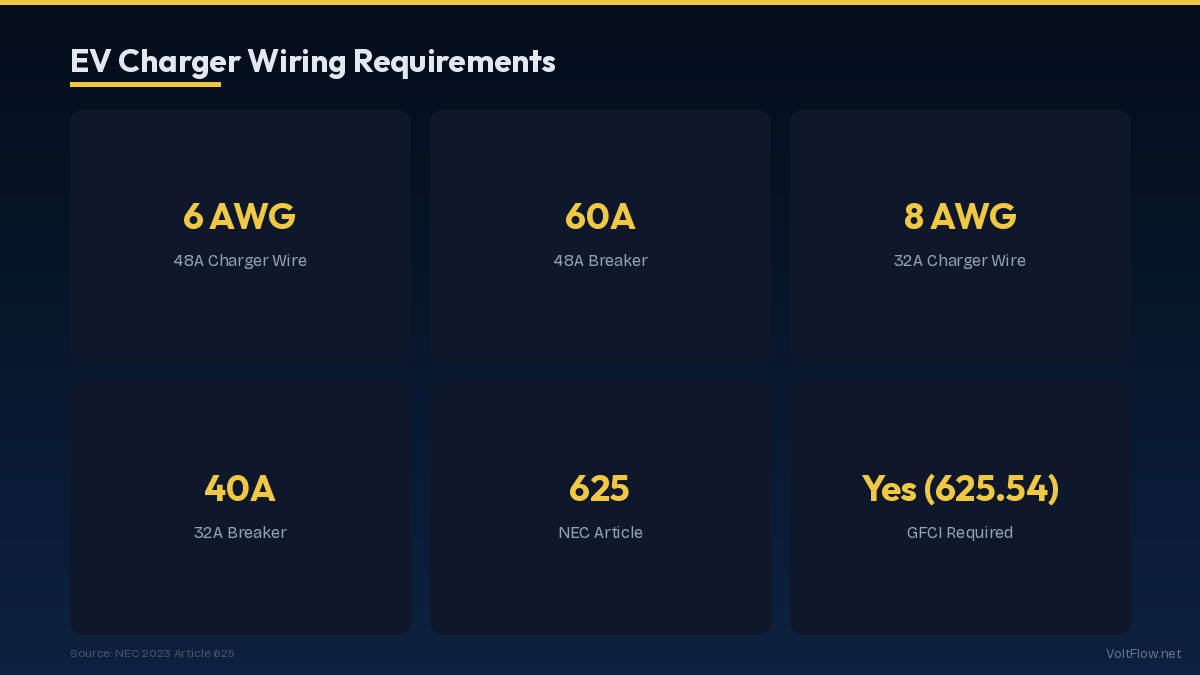Open the VoltFlow.net link
This screenshot has width=1200, height=675.
(1143, 654)
